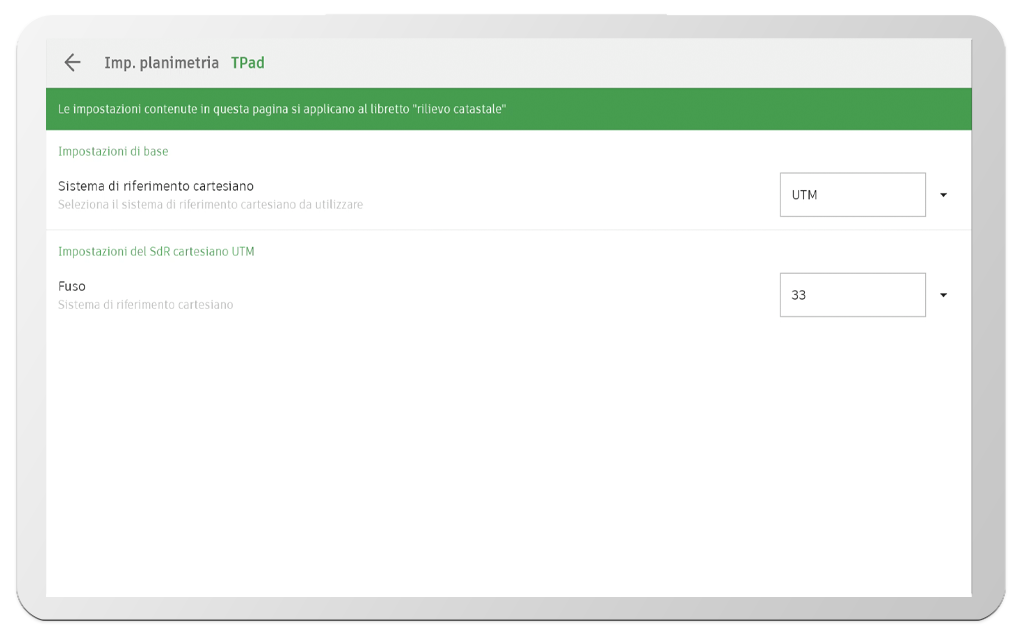Click the arrow icon left of Imp. planimetria
Image resolution: width=1024 pixels, height=639 pixels.
pos(71,62)
